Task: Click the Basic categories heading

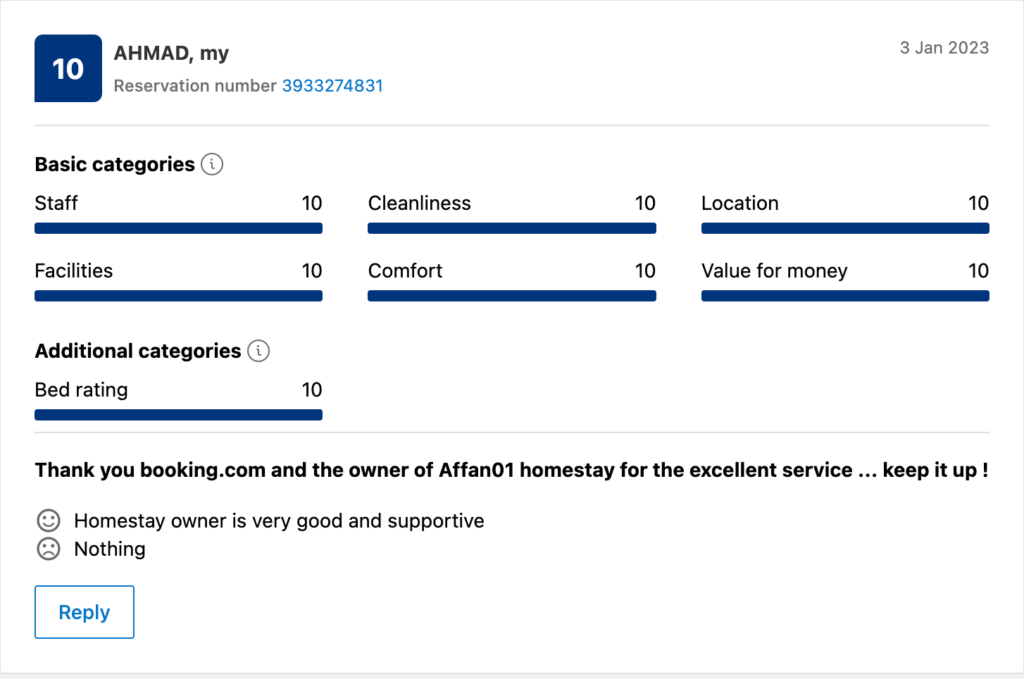Action: tap(114, 164)
